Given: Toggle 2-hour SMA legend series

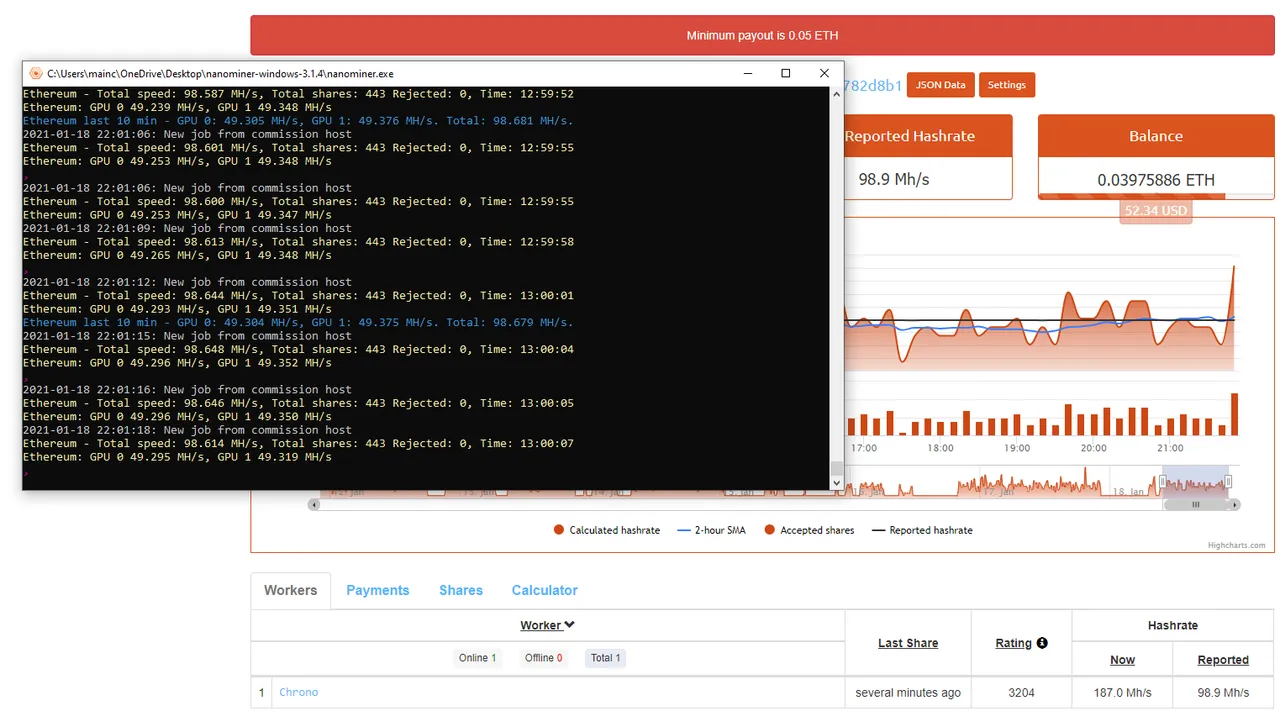Looking at the screenshot, I should [711, 530].
